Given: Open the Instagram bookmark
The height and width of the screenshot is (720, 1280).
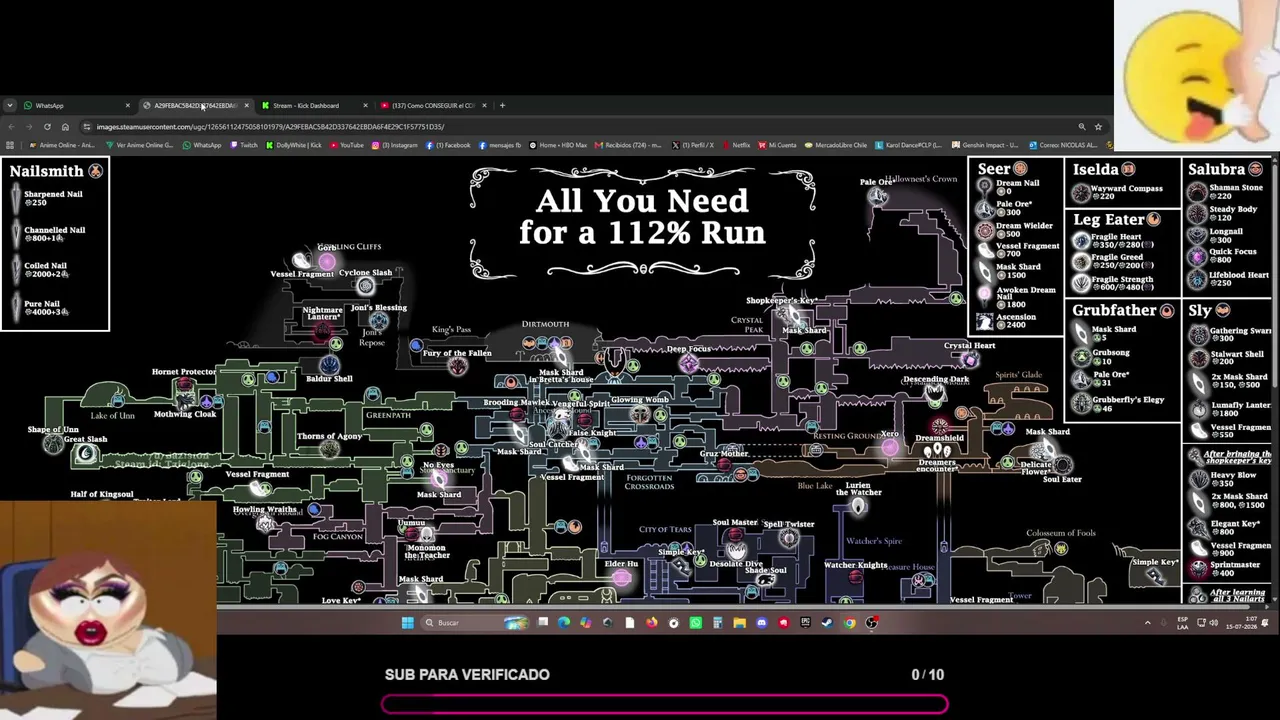Looking at the screenshot, I should click(395, 145).
